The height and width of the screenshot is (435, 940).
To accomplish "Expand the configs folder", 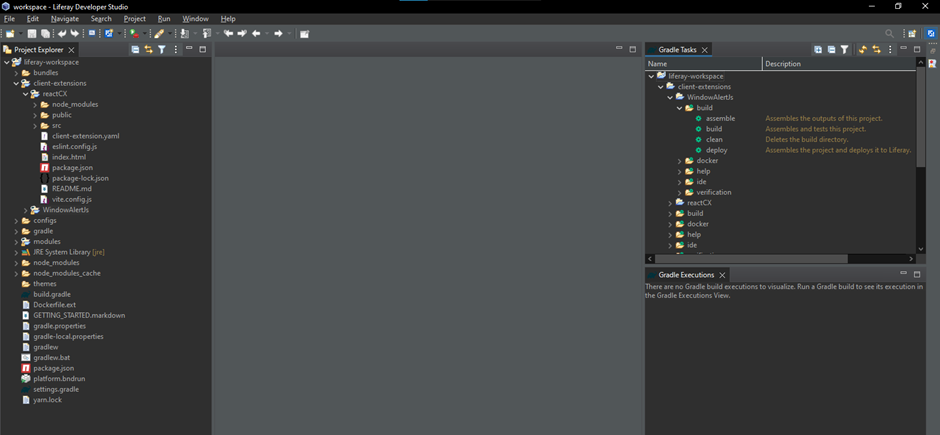I will [16, 220].
